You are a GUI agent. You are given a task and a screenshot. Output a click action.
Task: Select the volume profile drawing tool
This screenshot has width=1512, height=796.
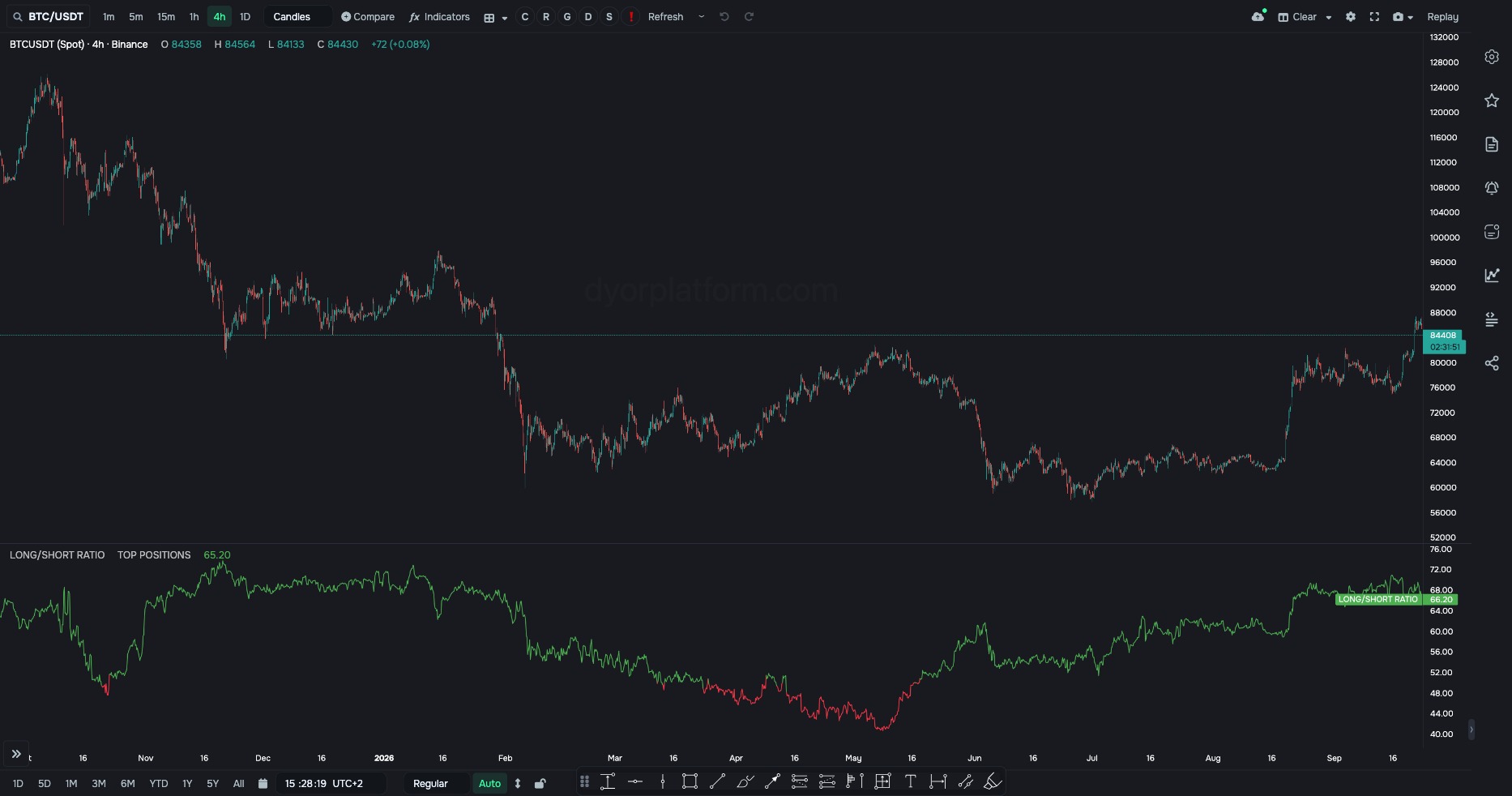(x=855, y=781)
